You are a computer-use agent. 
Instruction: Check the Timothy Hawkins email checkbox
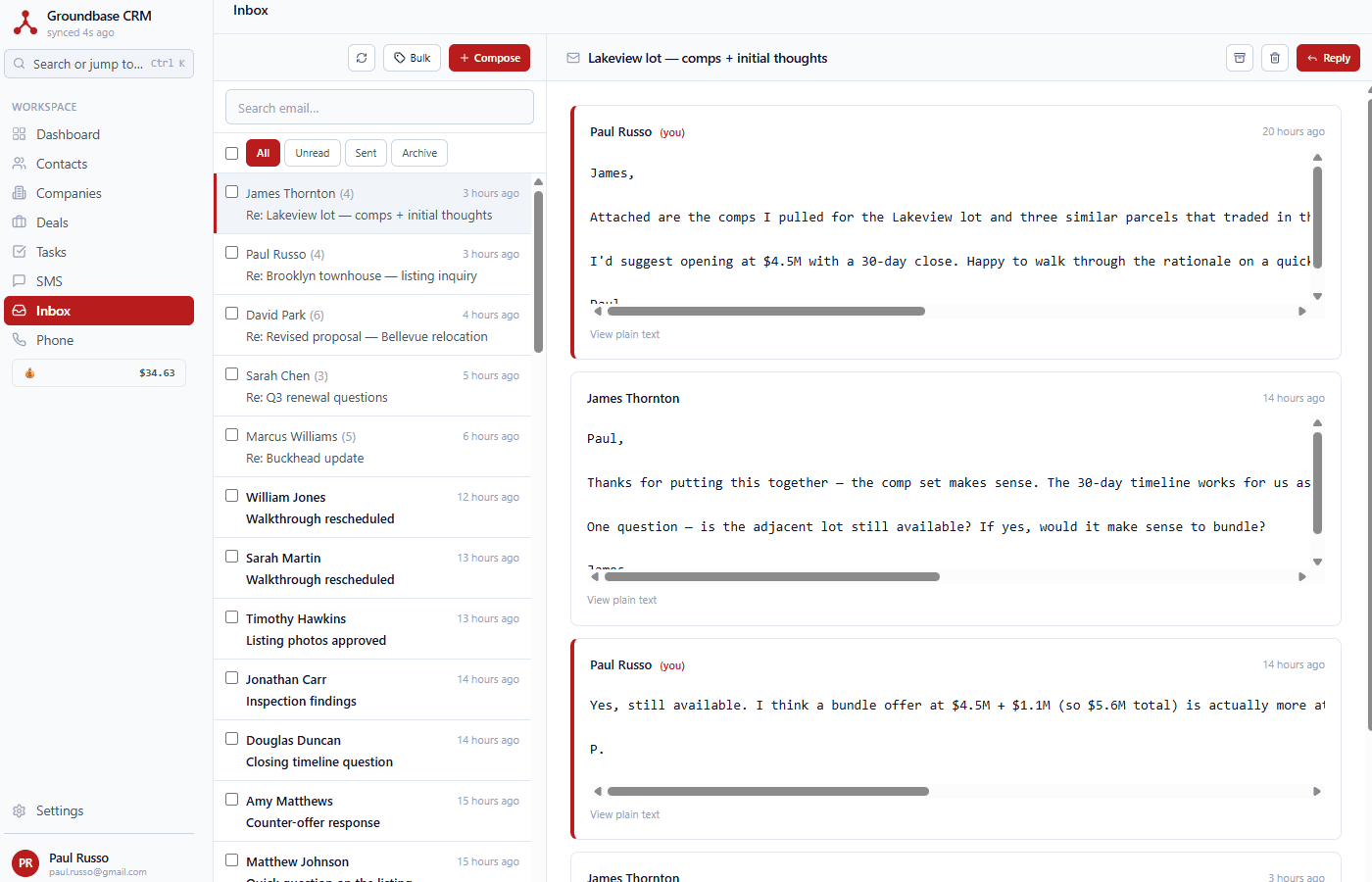click(x=232, y=617)
